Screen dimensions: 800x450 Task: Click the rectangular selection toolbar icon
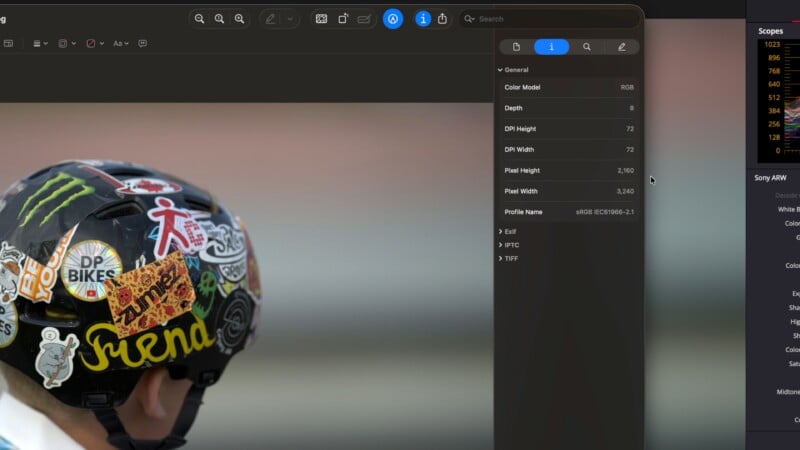(321, 19)
